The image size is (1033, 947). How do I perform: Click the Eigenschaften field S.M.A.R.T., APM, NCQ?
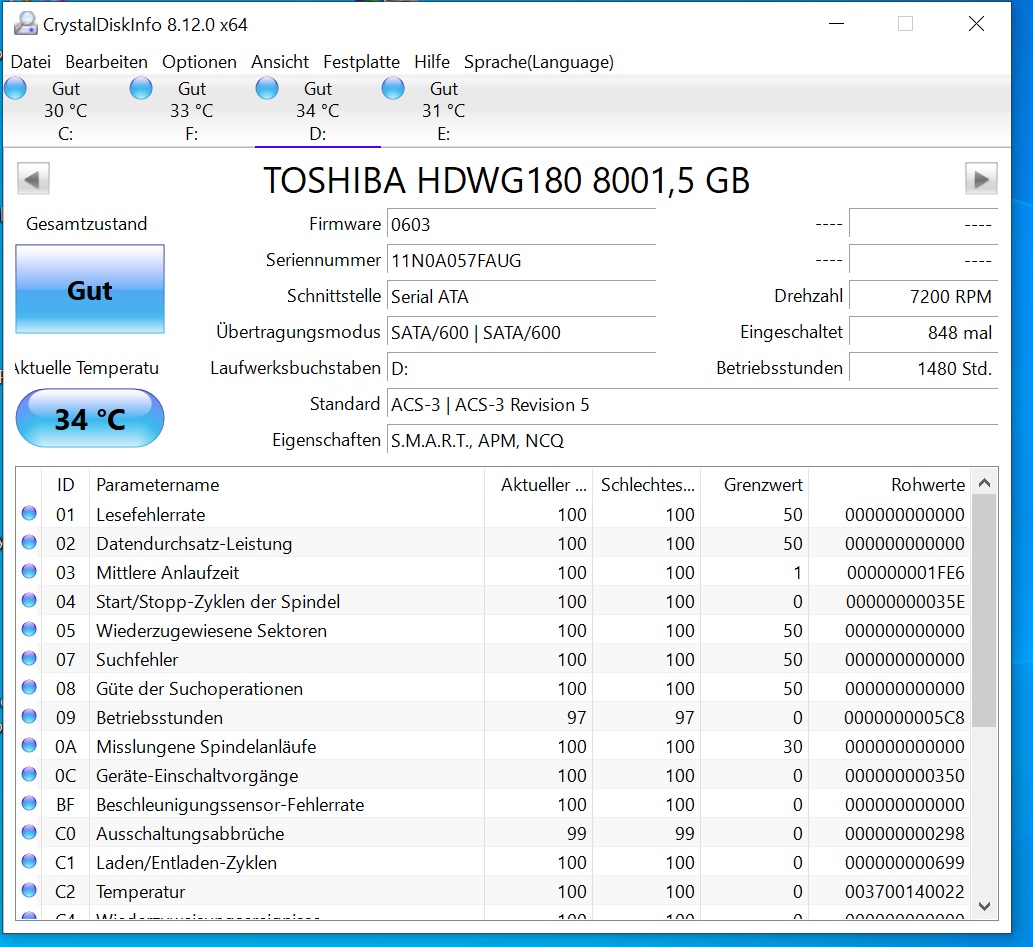point(692,440)
